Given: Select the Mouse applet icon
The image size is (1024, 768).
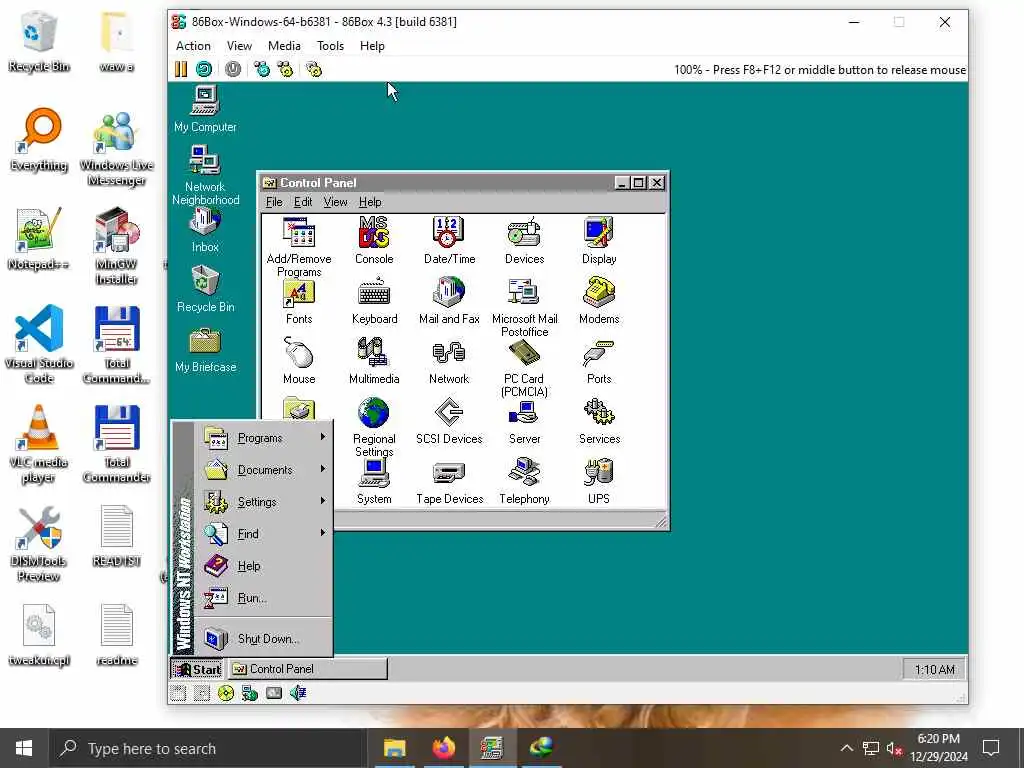Looking at the screenshot, I should tap(299, 361).
